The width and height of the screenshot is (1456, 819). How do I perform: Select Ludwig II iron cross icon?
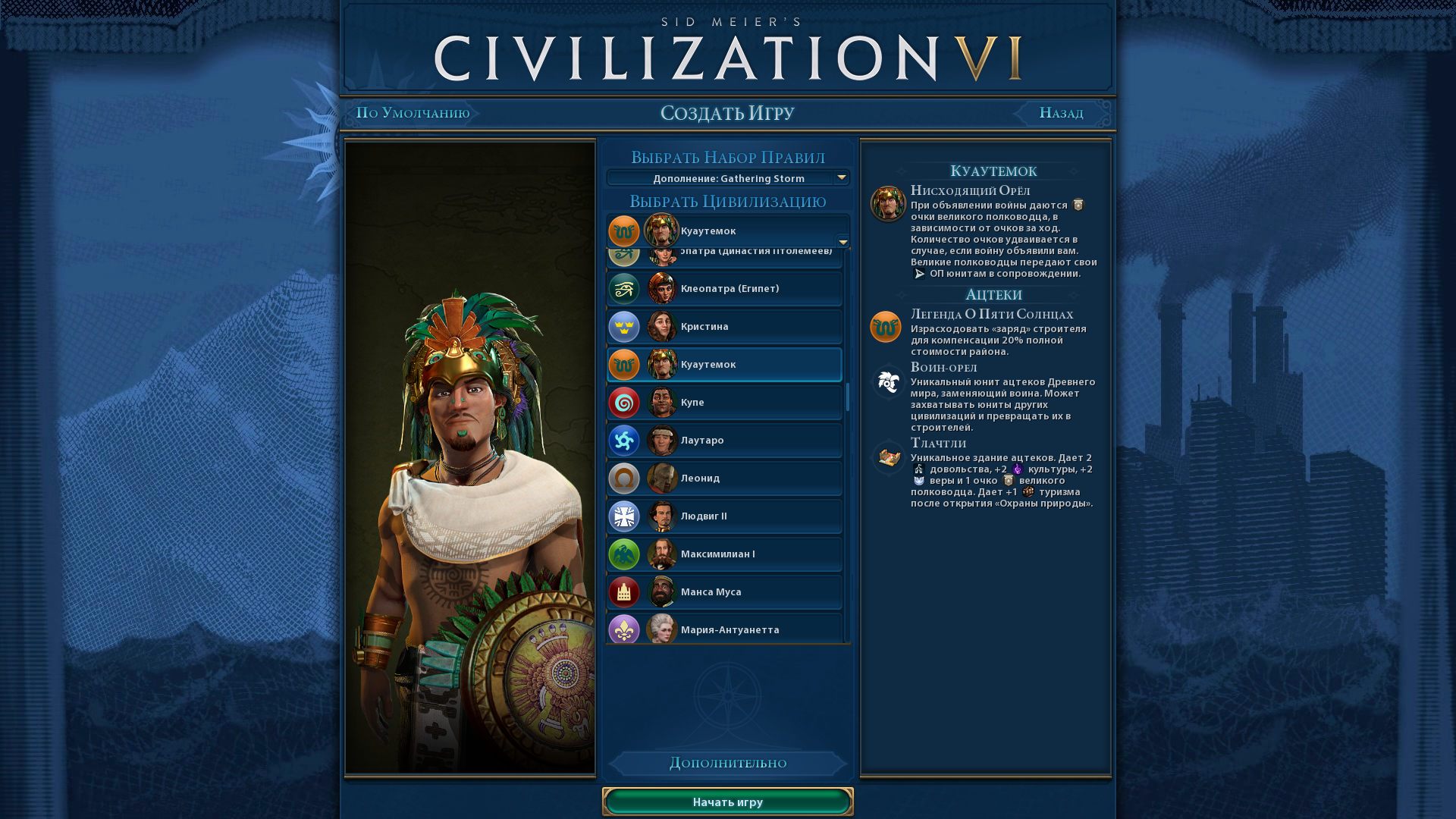[x=624, y=516]
